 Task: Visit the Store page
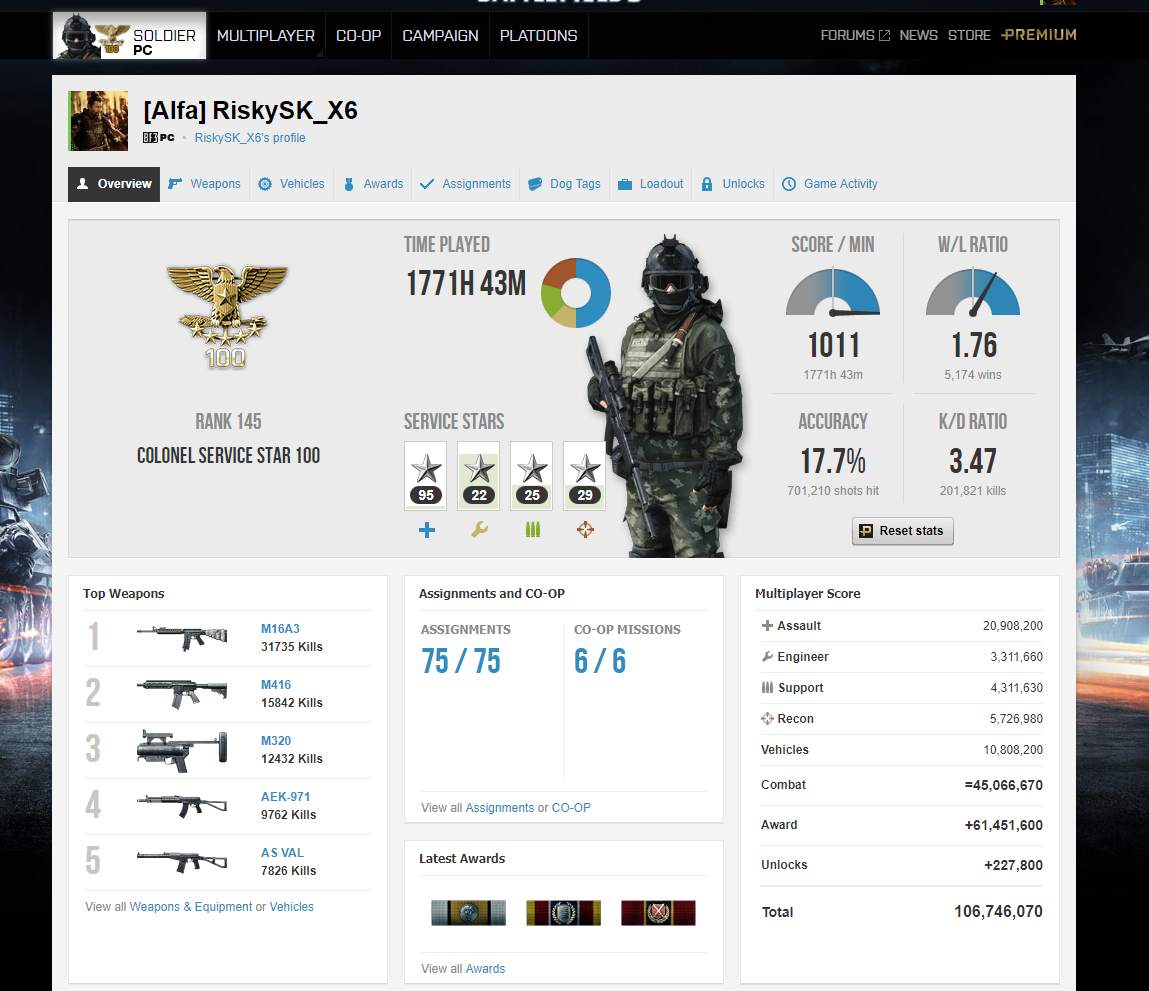(x=969, y=35)
